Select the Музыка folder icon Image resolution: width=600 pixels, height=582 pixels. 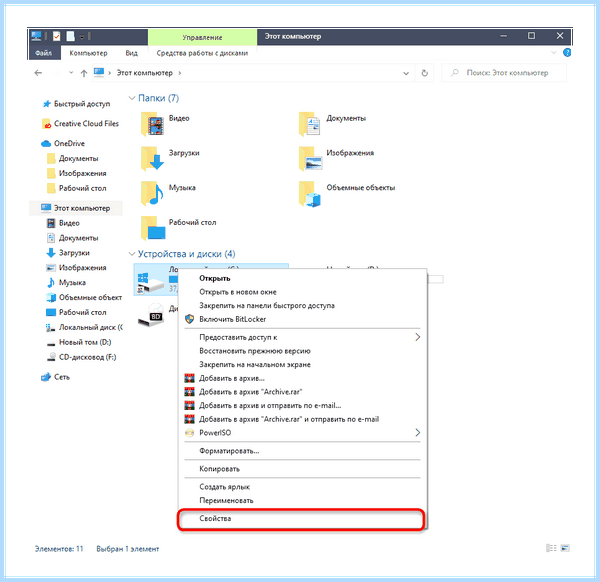pyautogui.click(x=153, y=193)
